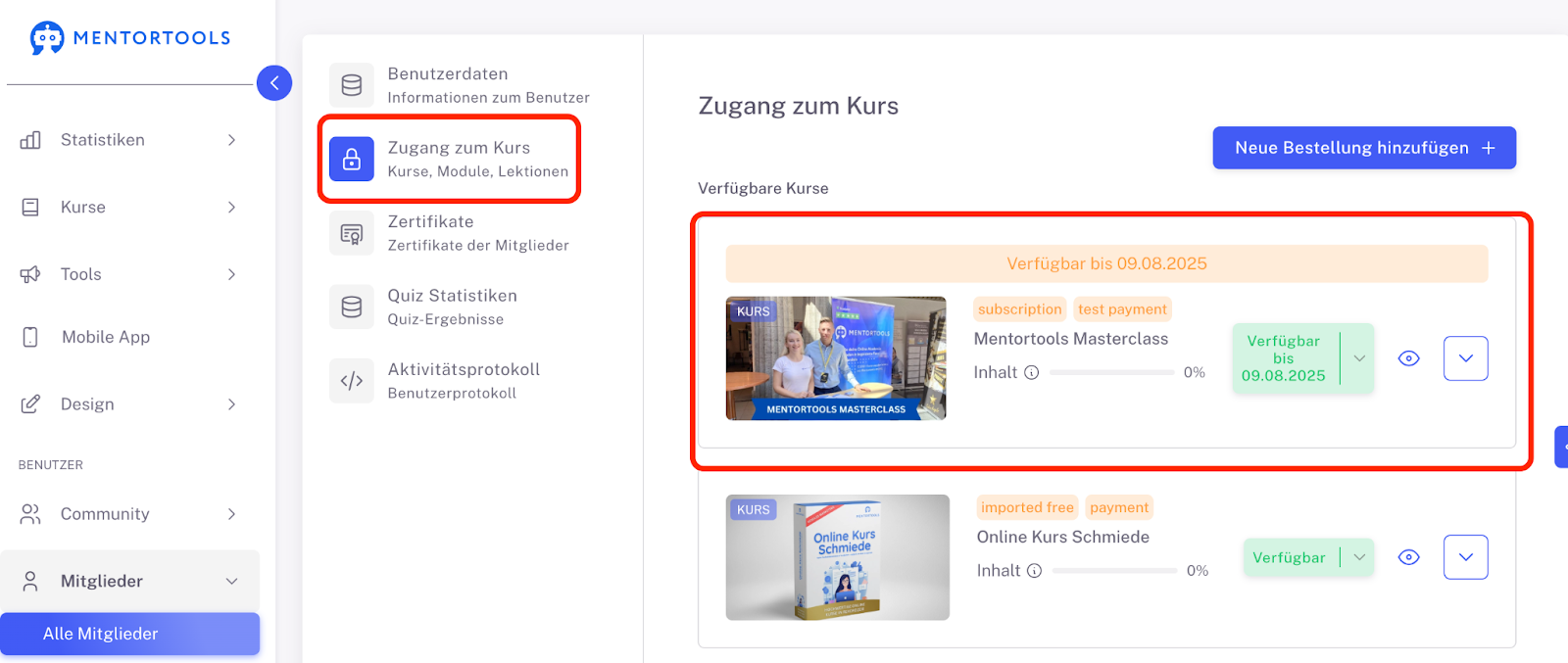Open 'Verfügbar bis 09.08.2025' status dropdown

tap(1359, 358)
